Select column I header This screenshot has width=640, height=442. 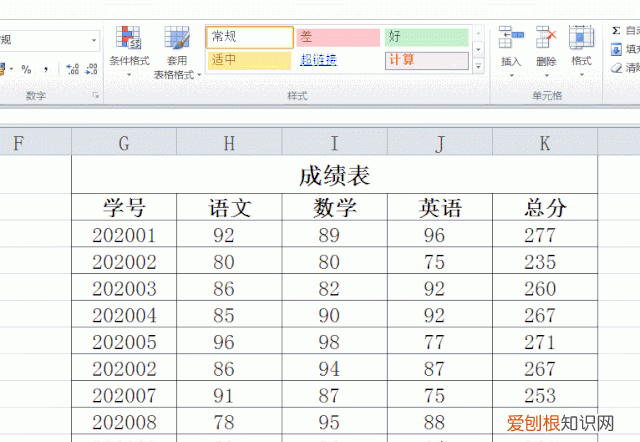(x=335, y=143)
